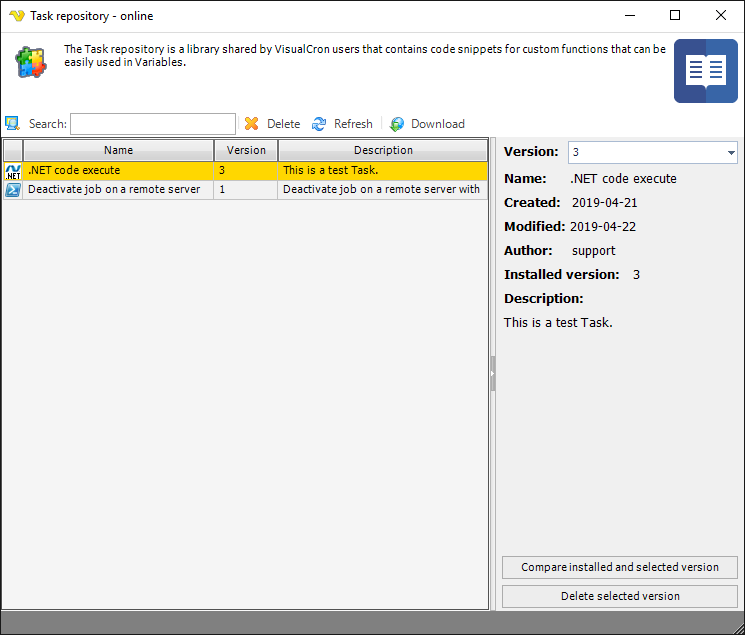Sort by the Description column header
Screen dimensions: 745x635
pyautogui.click(x=382, y=150)
